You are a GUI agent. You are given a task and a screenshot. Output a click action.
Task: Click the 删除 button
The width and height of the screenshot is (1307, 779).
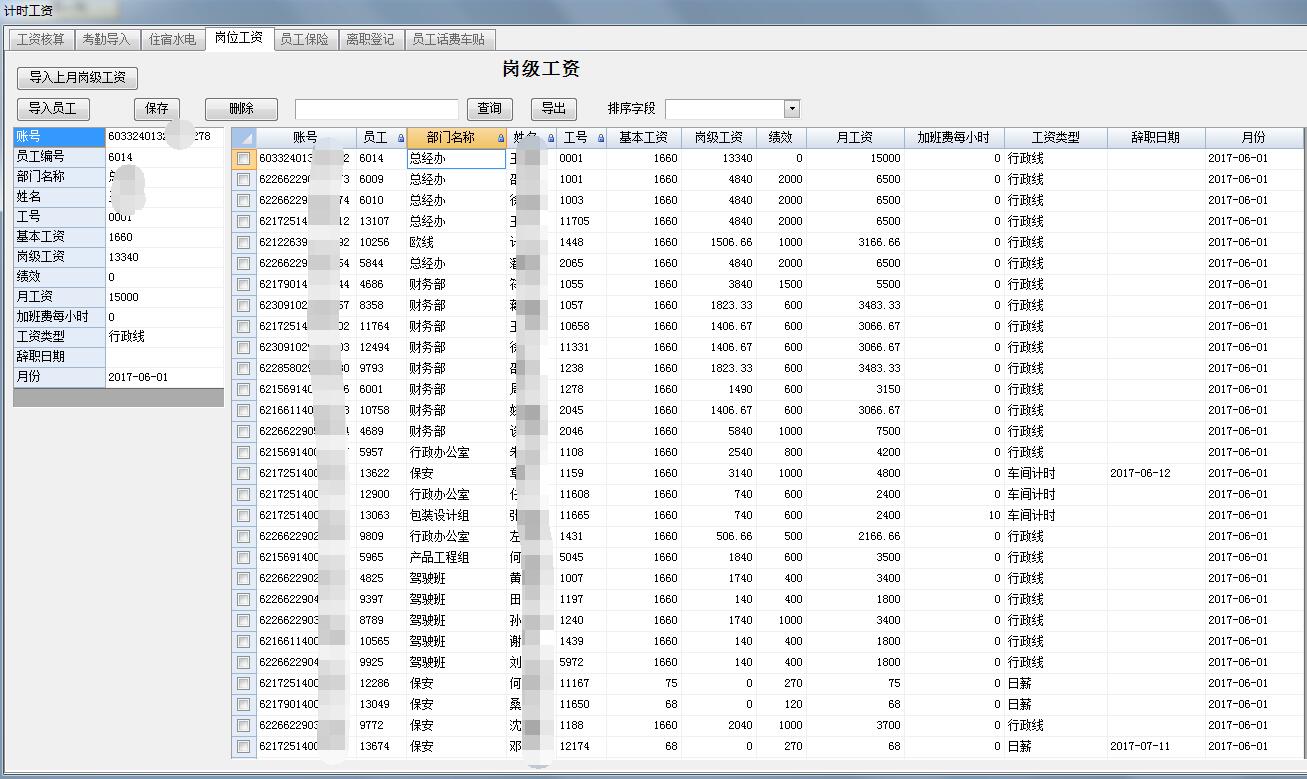[241, 109]
